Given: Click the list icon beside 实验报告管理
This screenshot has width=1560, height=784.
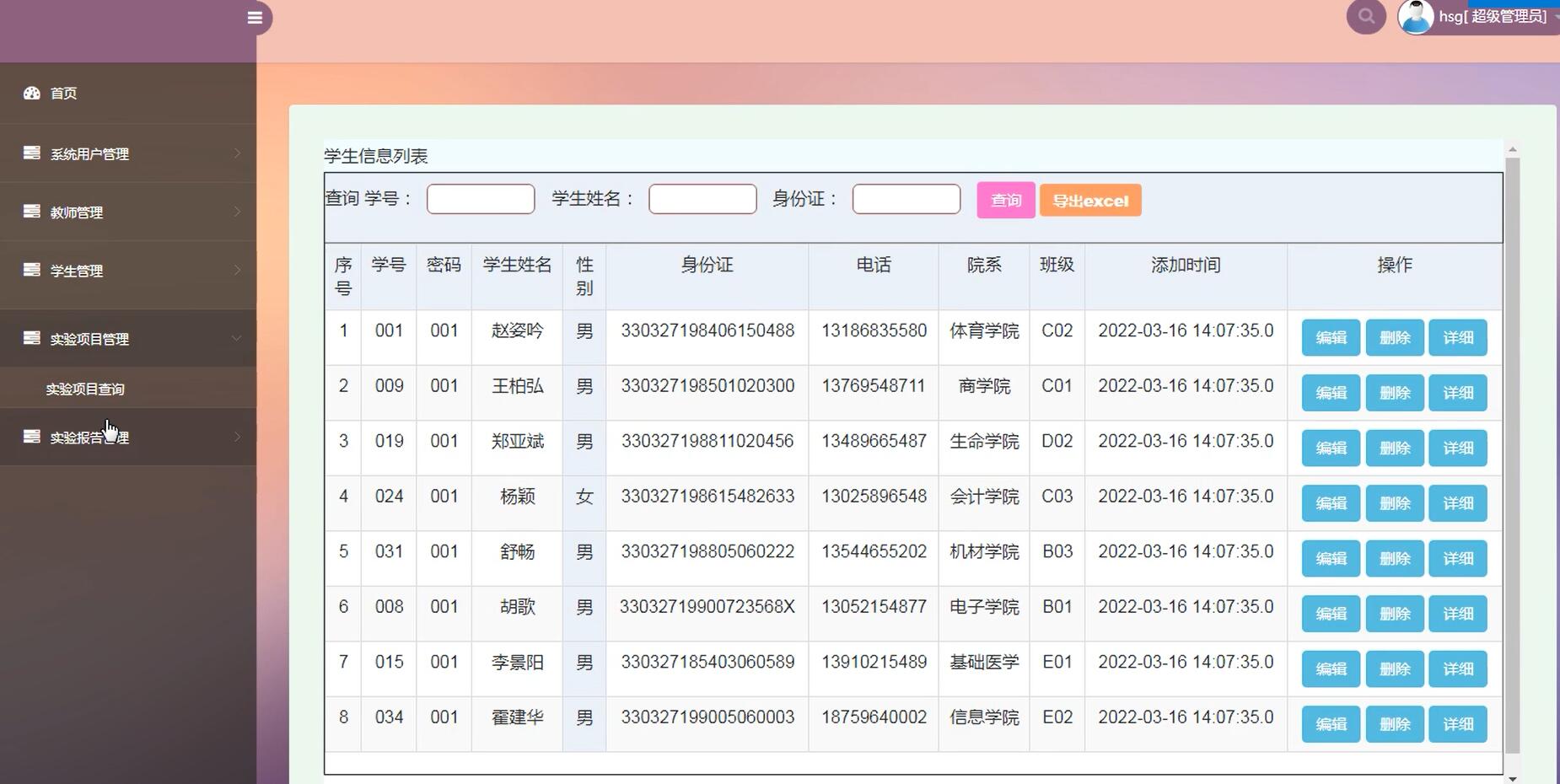Looking at the screenshot, I should (32, 437).
